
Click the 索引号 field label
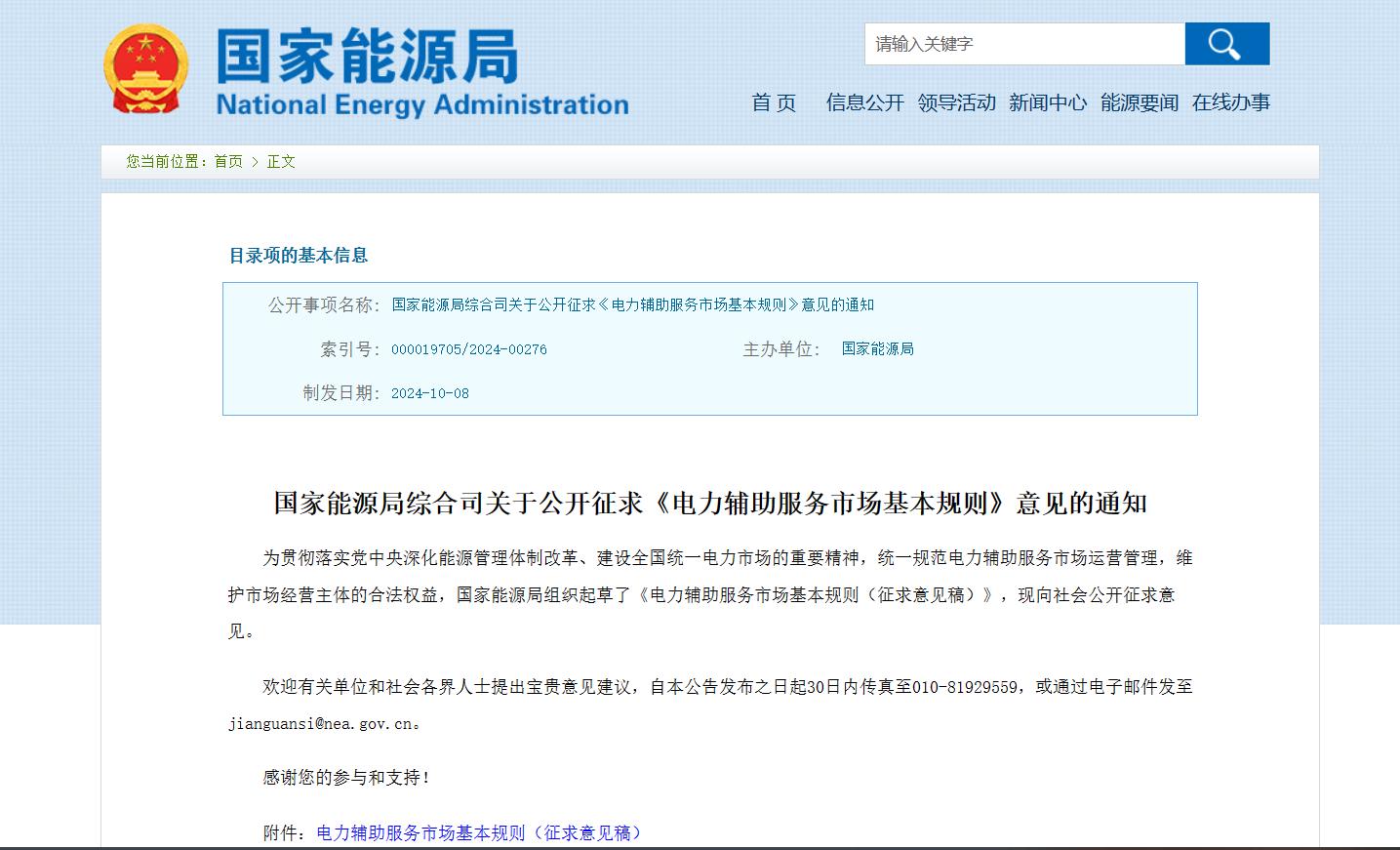(350, 349)
